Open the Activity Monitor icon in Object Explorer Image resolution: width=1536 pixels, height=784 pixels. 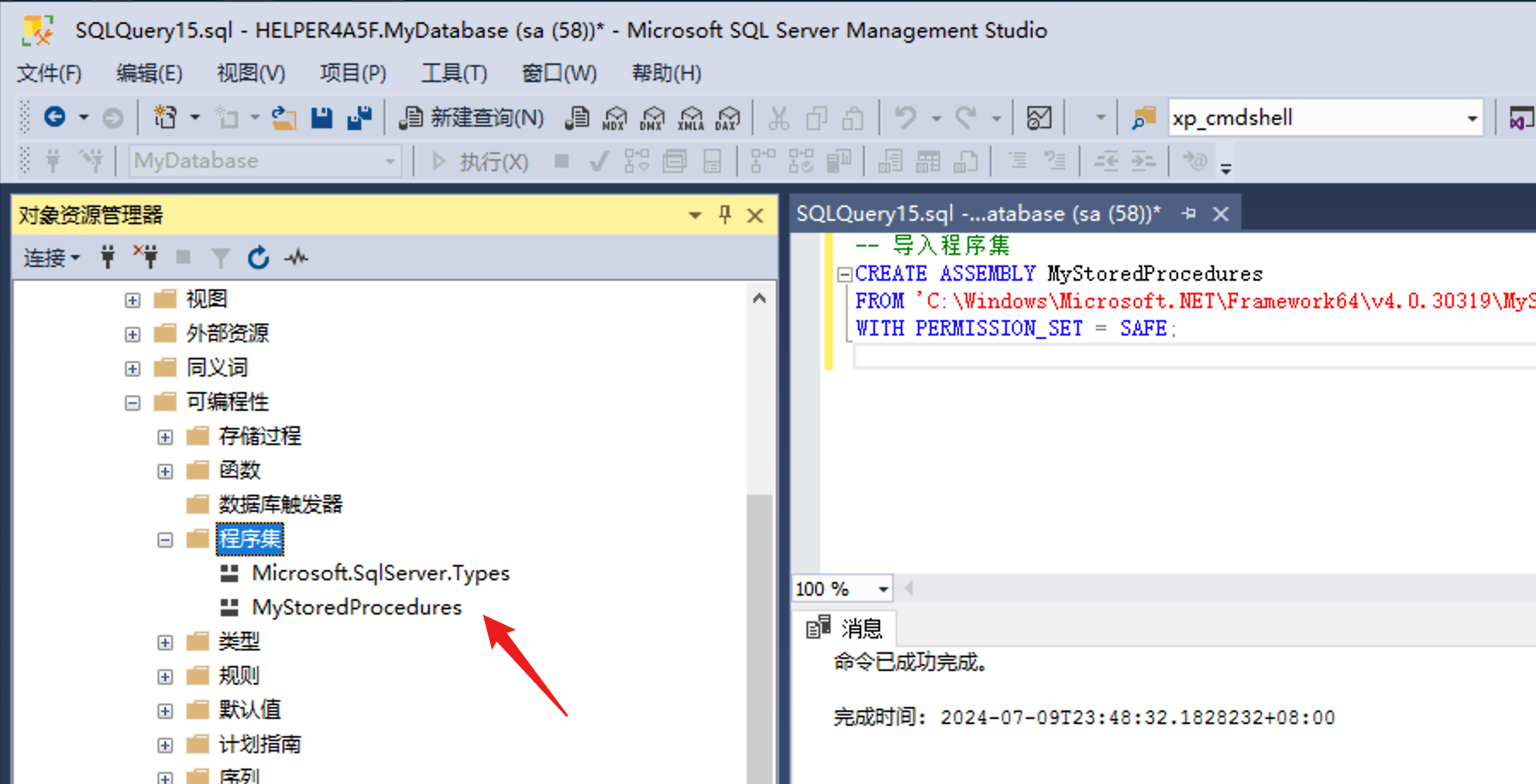click(296, 258)
